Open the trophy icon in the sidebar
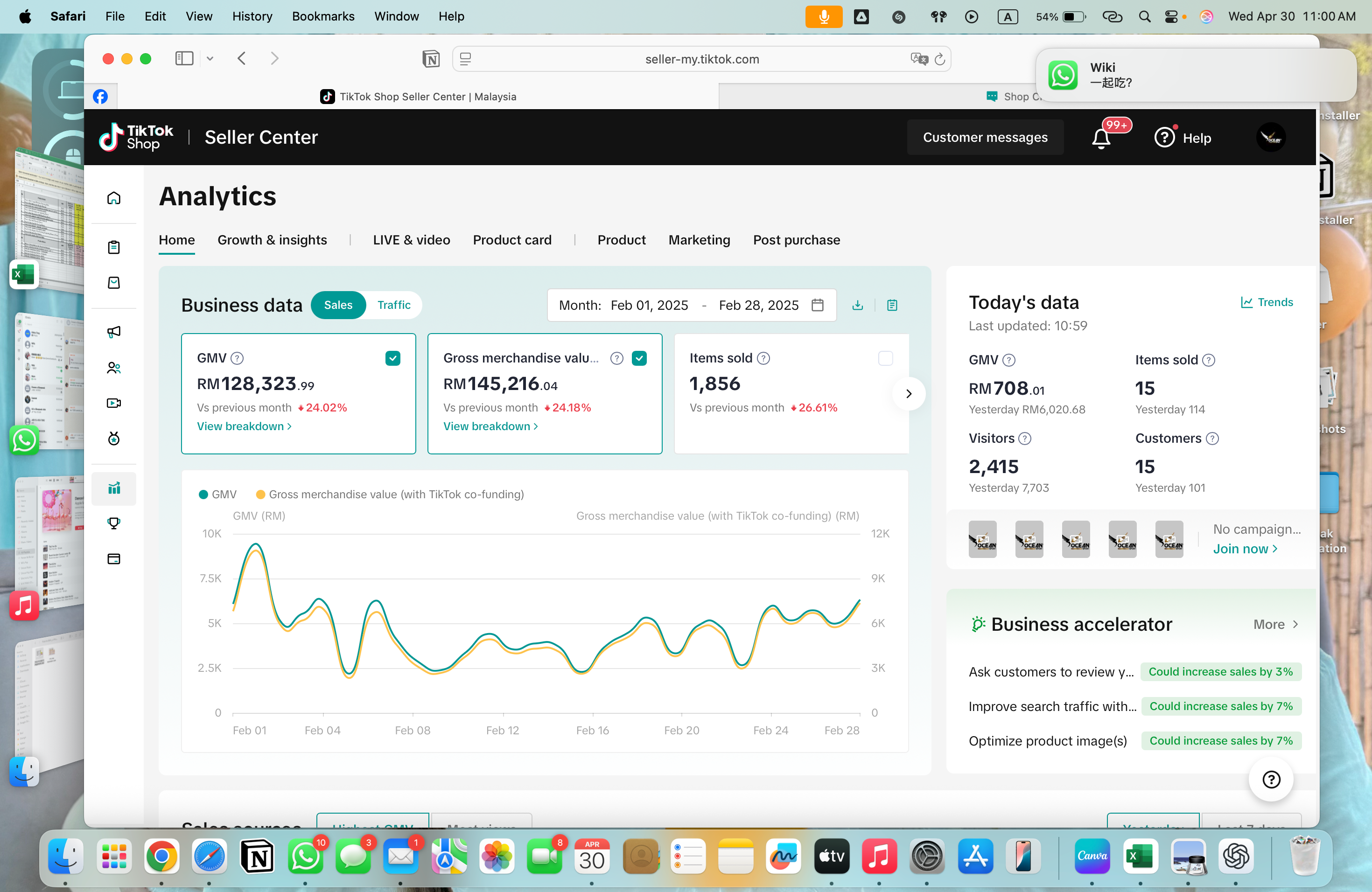 pyautogui.click(x=113, y=523)
